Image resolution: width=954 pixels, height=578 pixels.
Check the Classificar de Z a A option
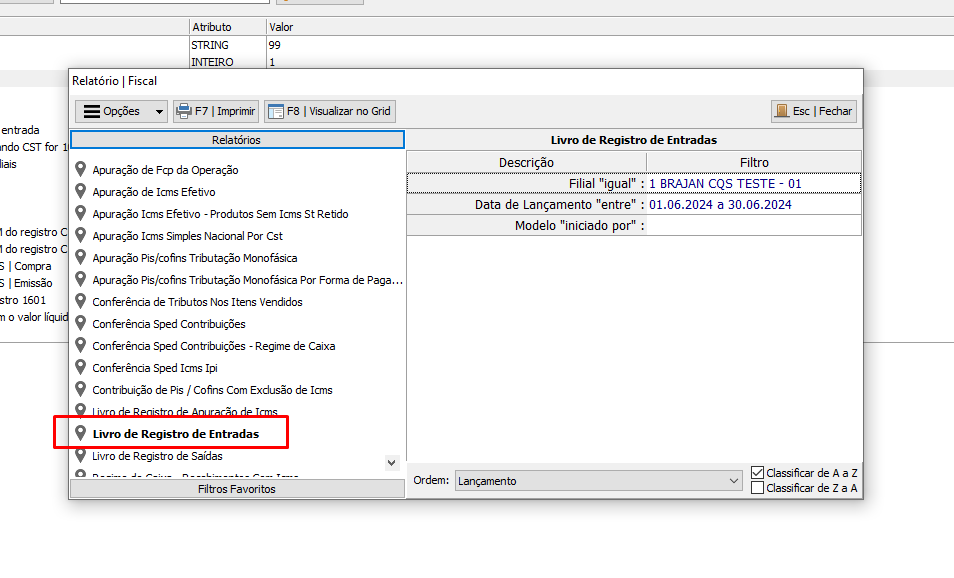758,488
